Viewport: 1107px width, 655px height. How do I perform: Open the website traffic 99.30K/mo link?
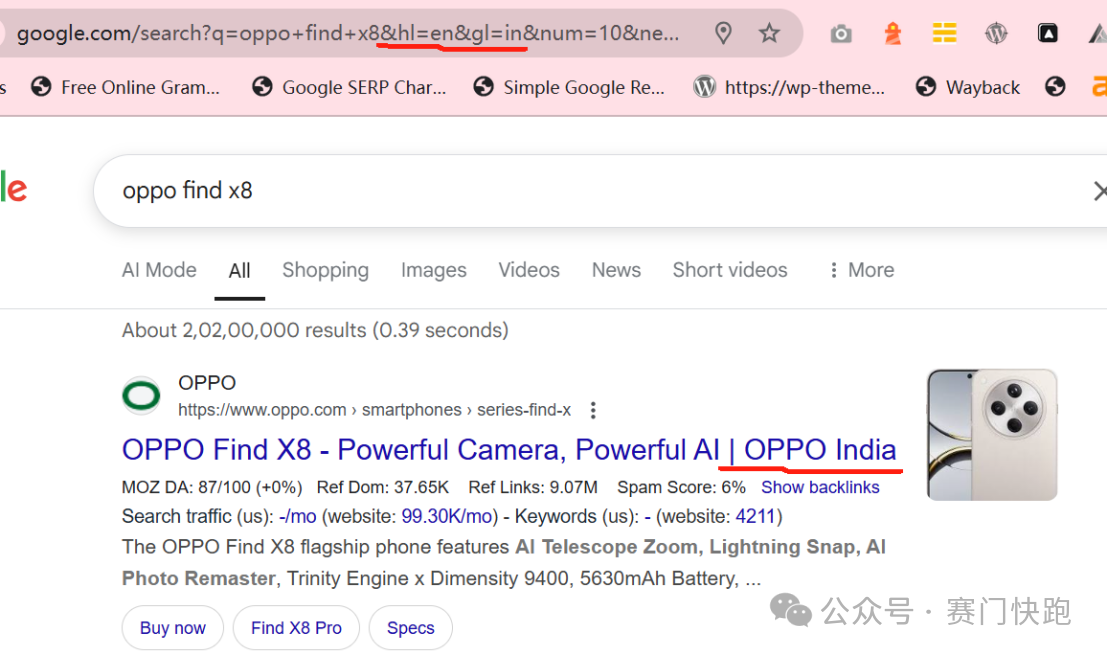446,517
